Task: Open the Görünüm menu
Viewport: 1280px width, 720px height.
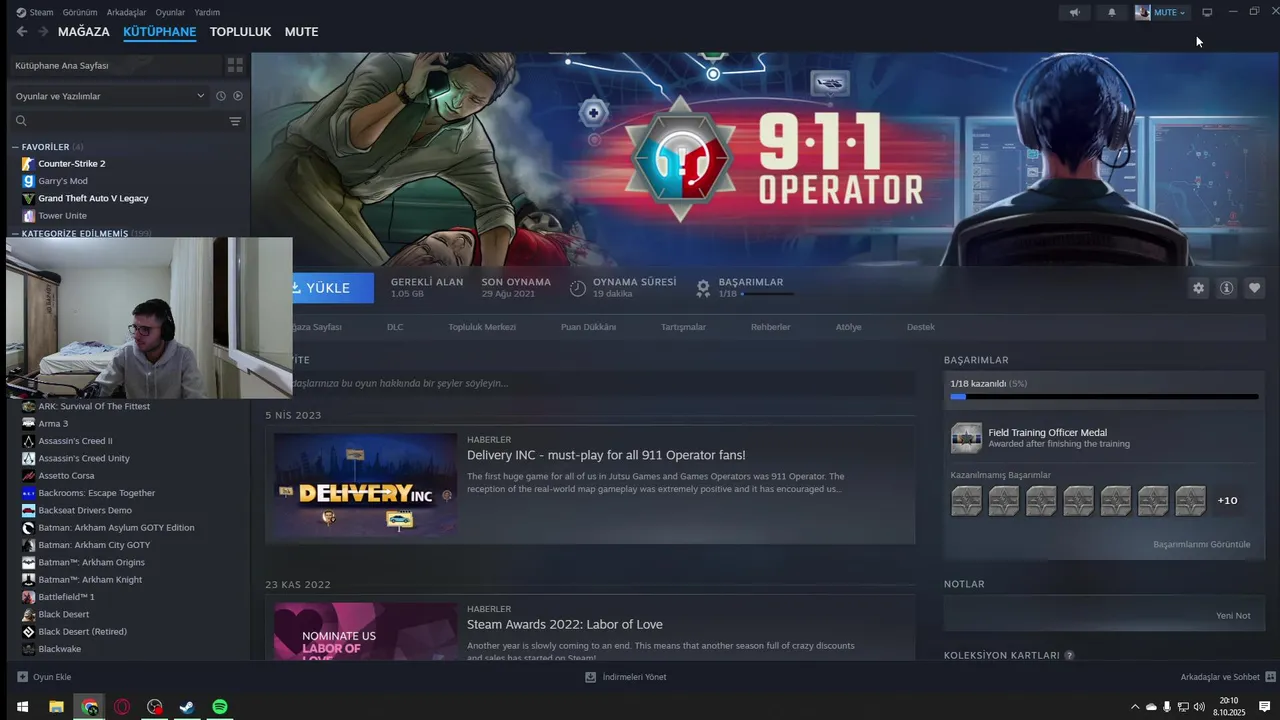Action: [80, 12]
